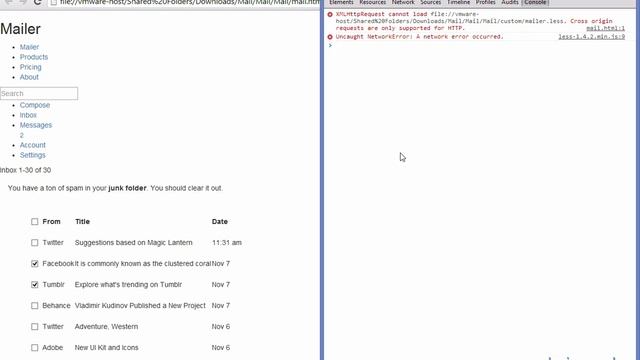Viewport: 640px width, 360px height.
Task: Switch to the Resources devtools tab
Action: pos(372,2)
